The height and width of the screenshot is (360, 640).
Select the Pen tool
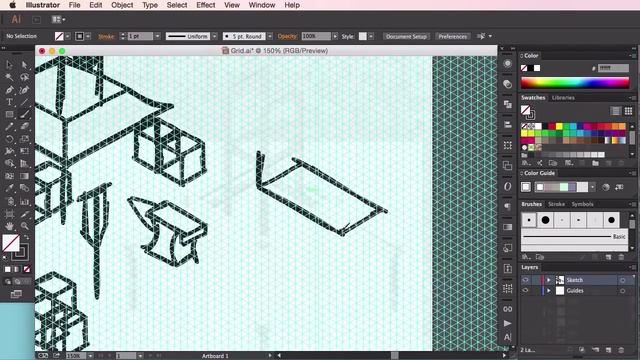9,89
